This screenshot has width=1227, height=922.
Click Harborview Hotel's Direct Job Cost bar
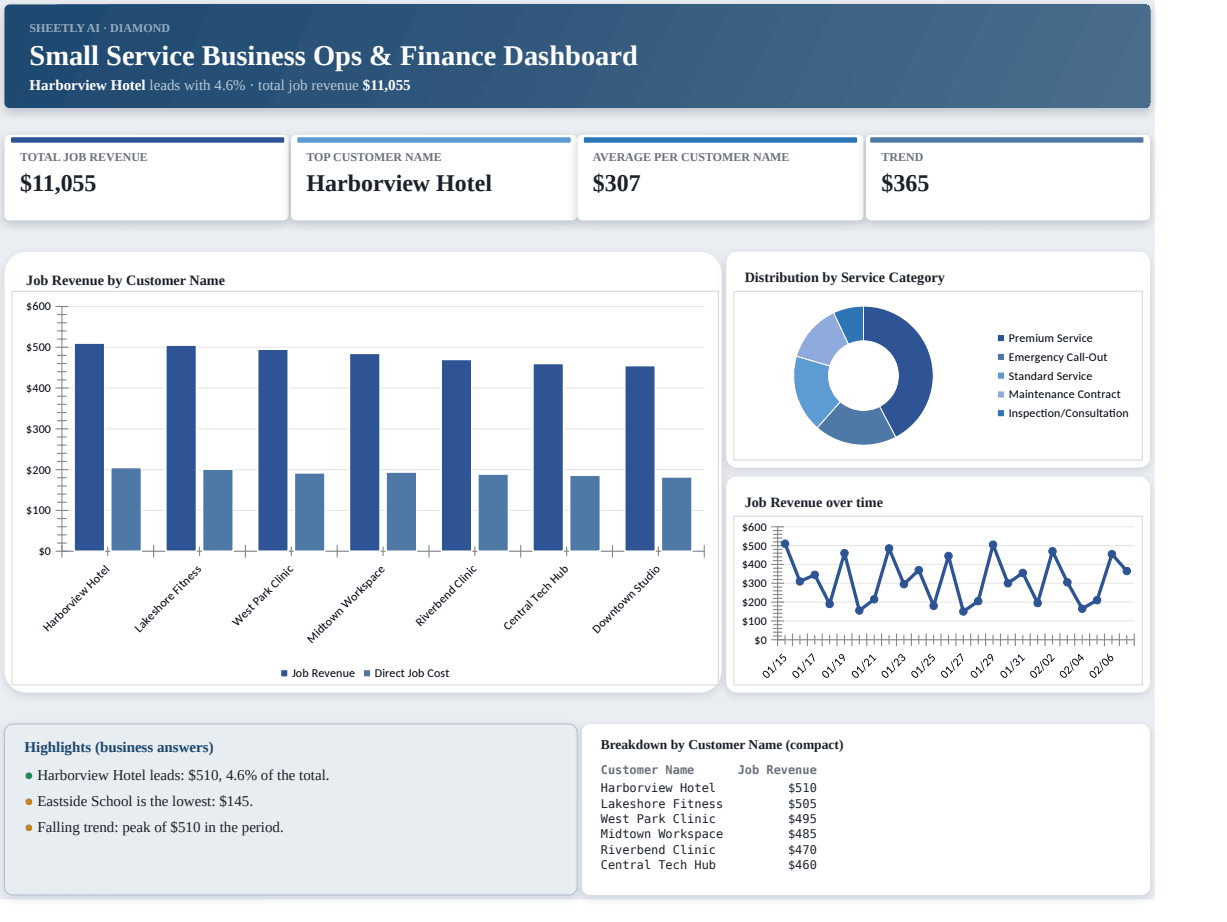pos(126,509)
